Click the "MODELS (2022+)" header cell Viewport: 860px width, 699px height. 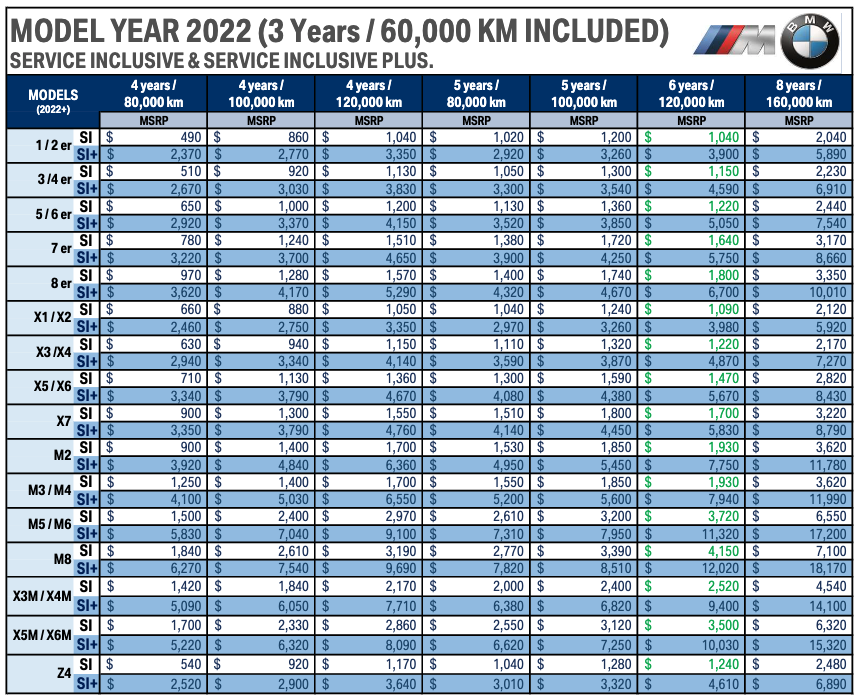coord(53,102)
